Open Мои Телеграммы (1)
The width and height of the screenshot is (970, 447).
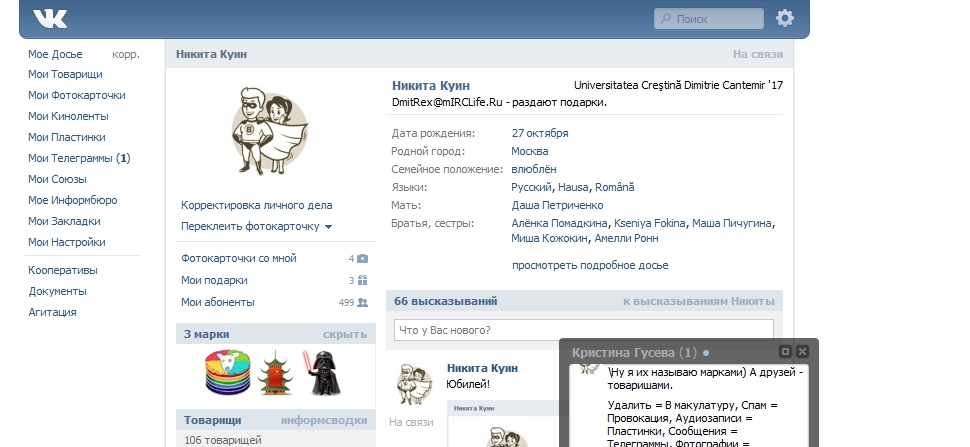(79, 158)
